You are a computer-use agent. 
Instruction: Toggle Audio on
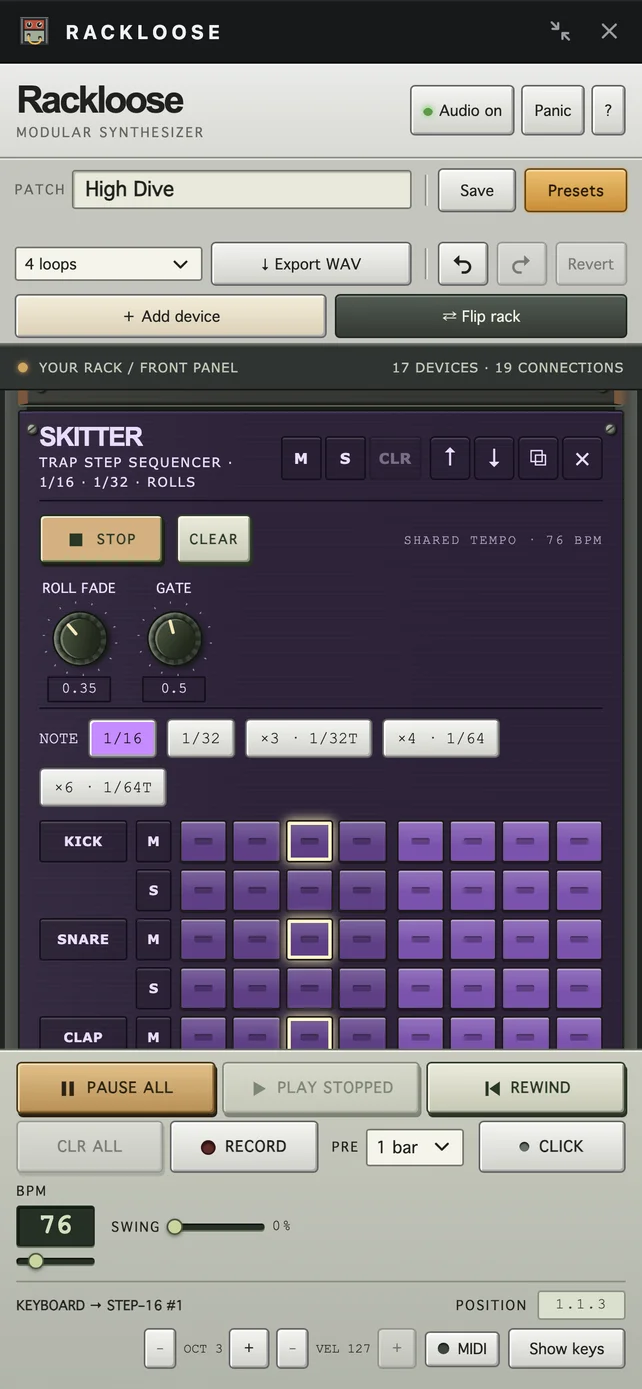pos(462,110)
